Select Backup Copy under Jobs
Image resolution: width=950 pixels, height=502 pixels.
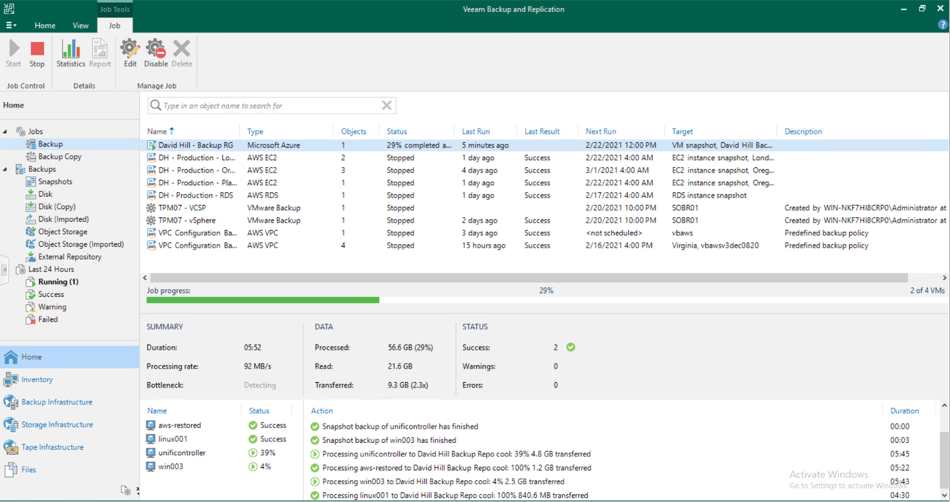click(59, 156)
